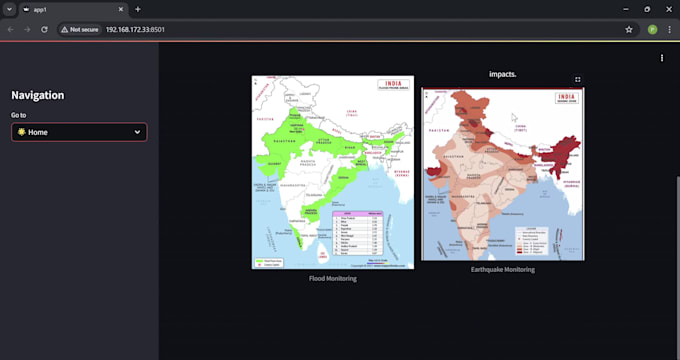Click the "Go to" label
The width and height of the screenshot is (680, 360).
pos(19,115)
